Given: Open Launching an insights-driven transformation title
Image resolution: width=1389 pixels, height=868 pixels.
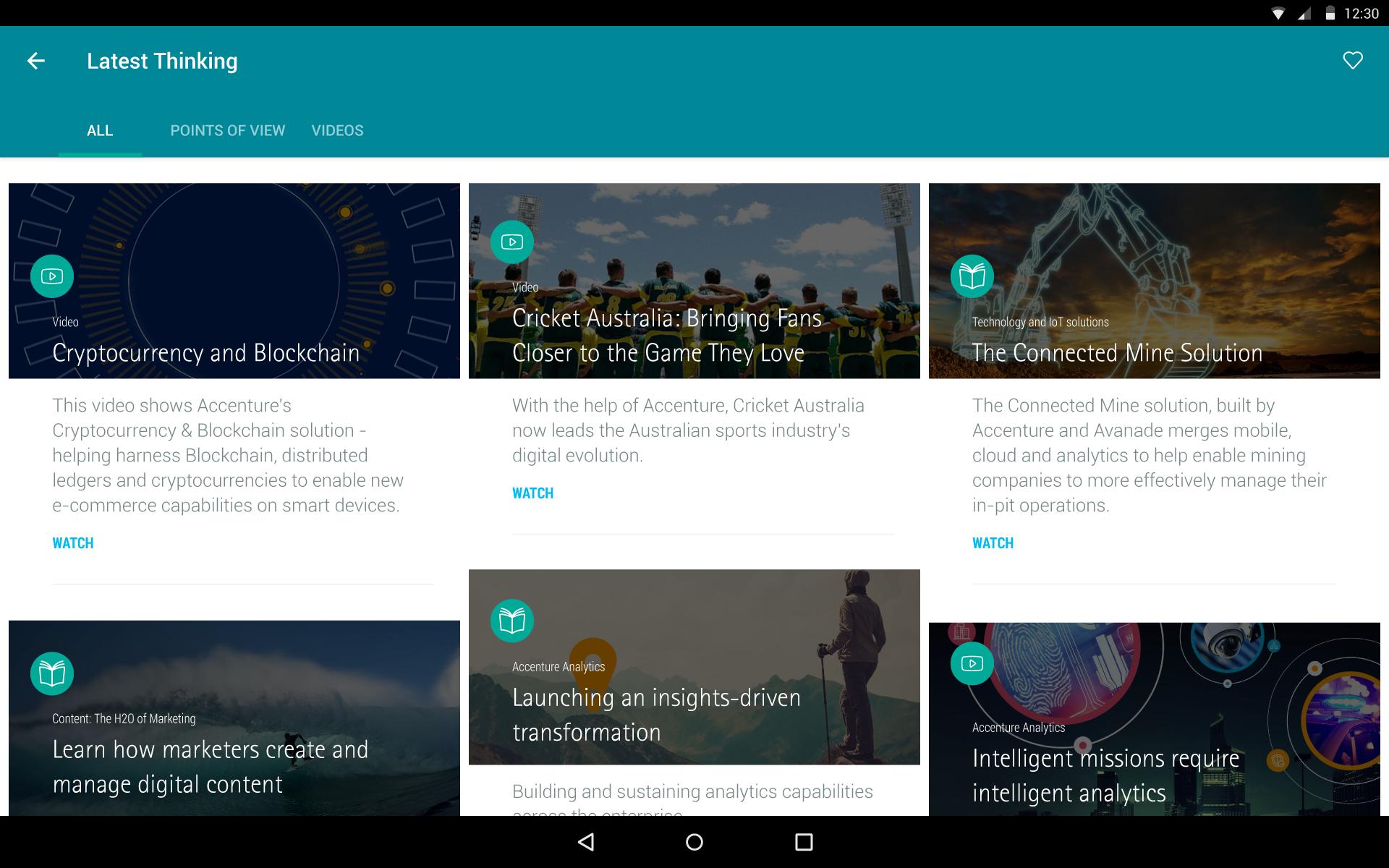Looking at the screenshot, I should tap(657, 715).
